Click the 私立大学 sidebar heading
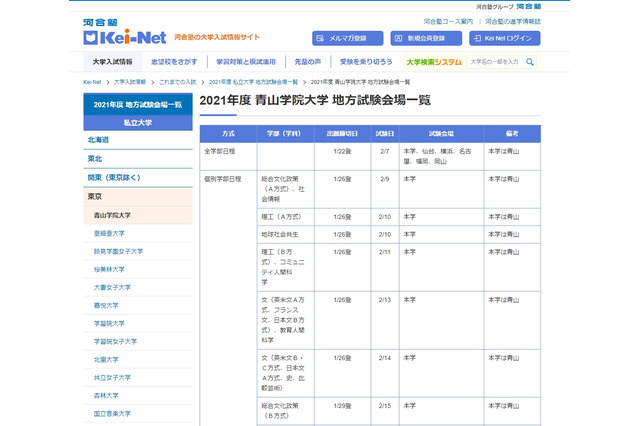The image size is (640, 426). 138,122
